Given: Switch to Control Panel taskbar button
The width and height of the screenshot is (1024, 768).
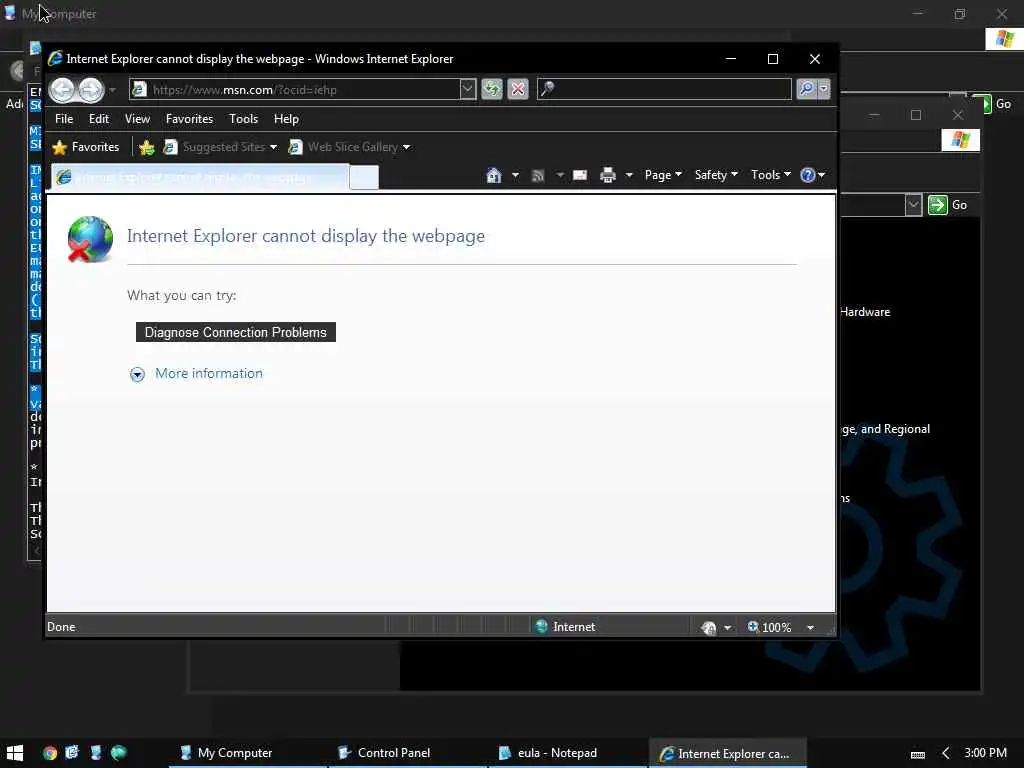Looking at the screenshot, I should click(406, 753).
